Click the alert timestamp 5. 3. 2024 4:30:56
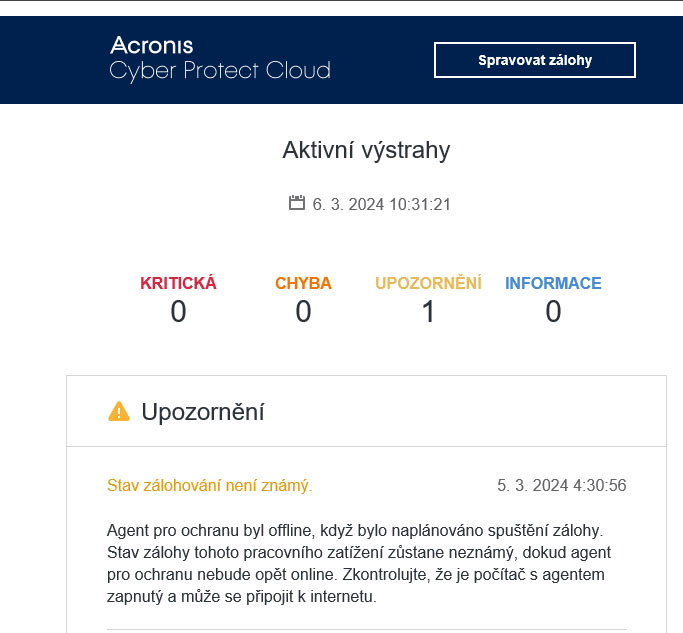Image resolution: width=683 pixels, height=633 pixels. [561, 486]
